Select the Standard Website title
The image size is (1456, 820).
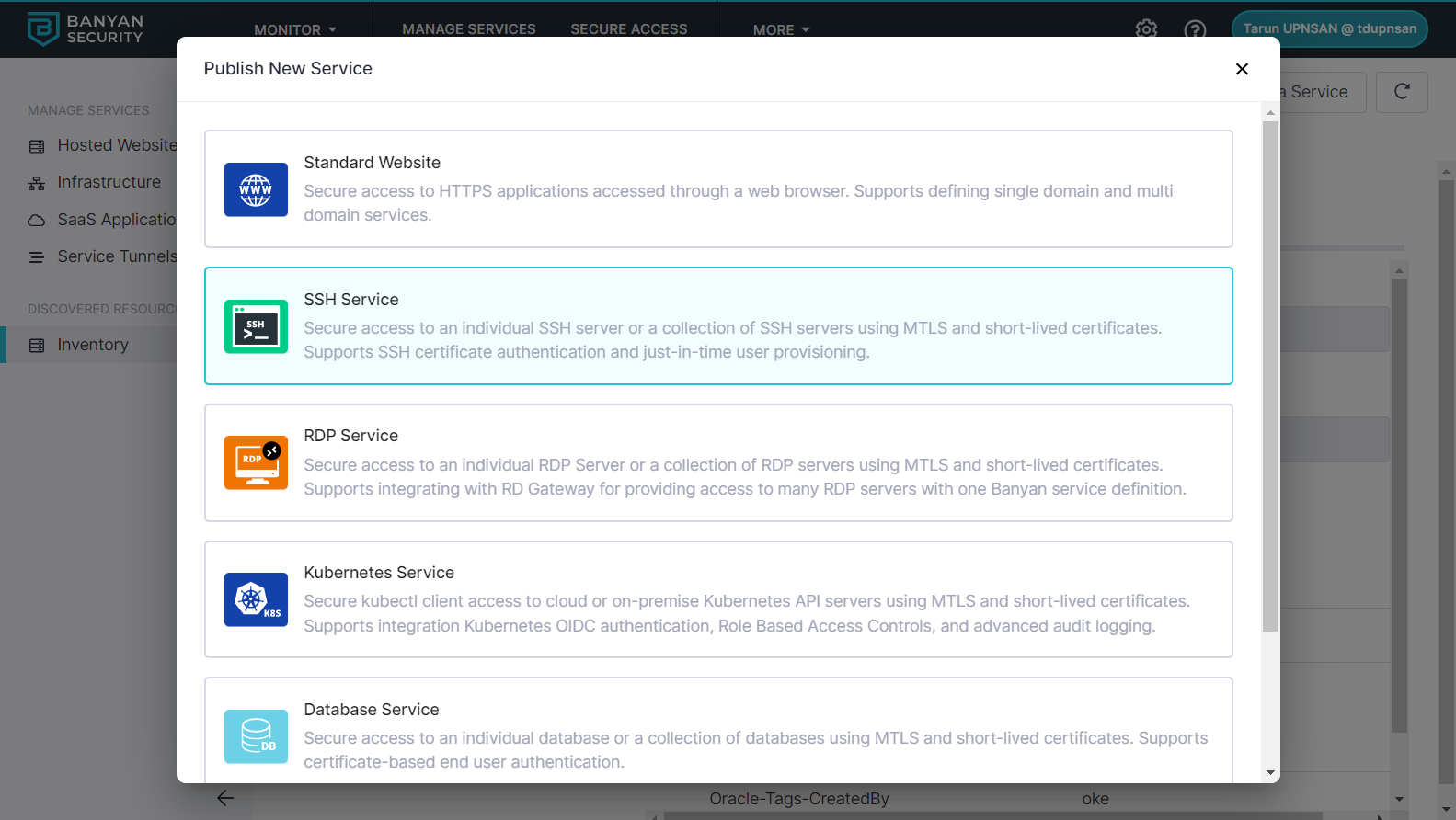click(x=373, y=163)
